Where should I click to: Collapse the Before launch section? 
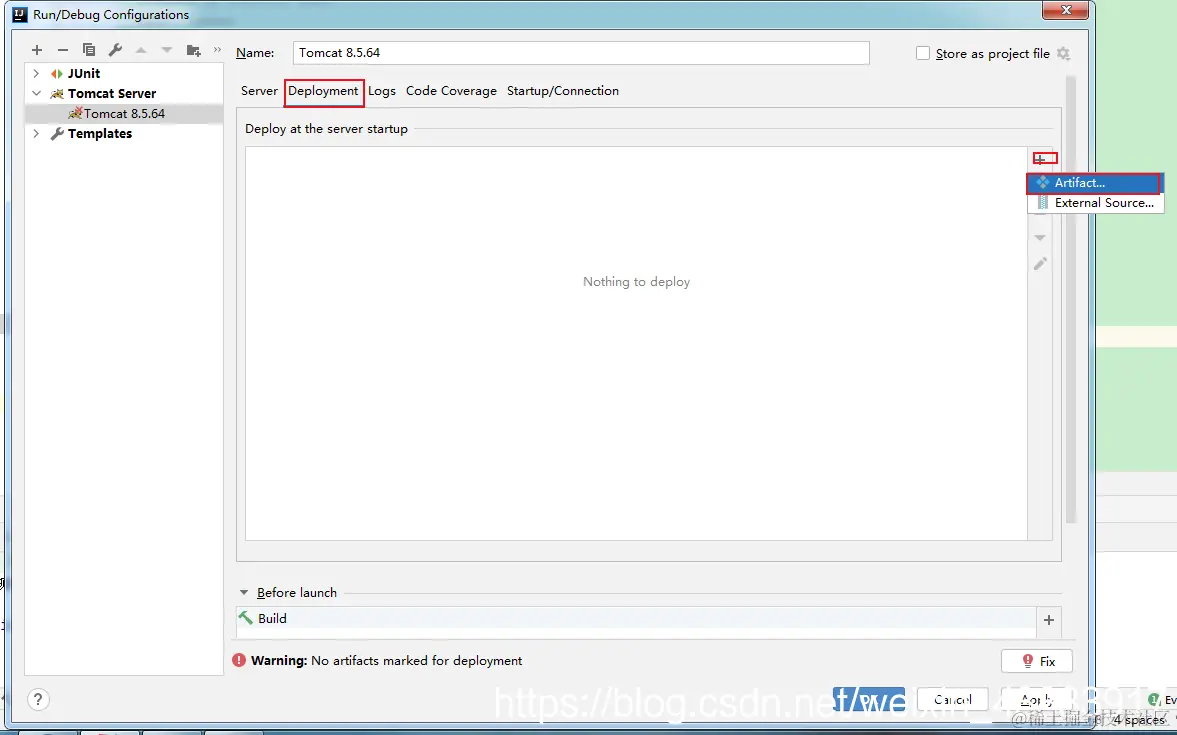(x=244, y=592)
